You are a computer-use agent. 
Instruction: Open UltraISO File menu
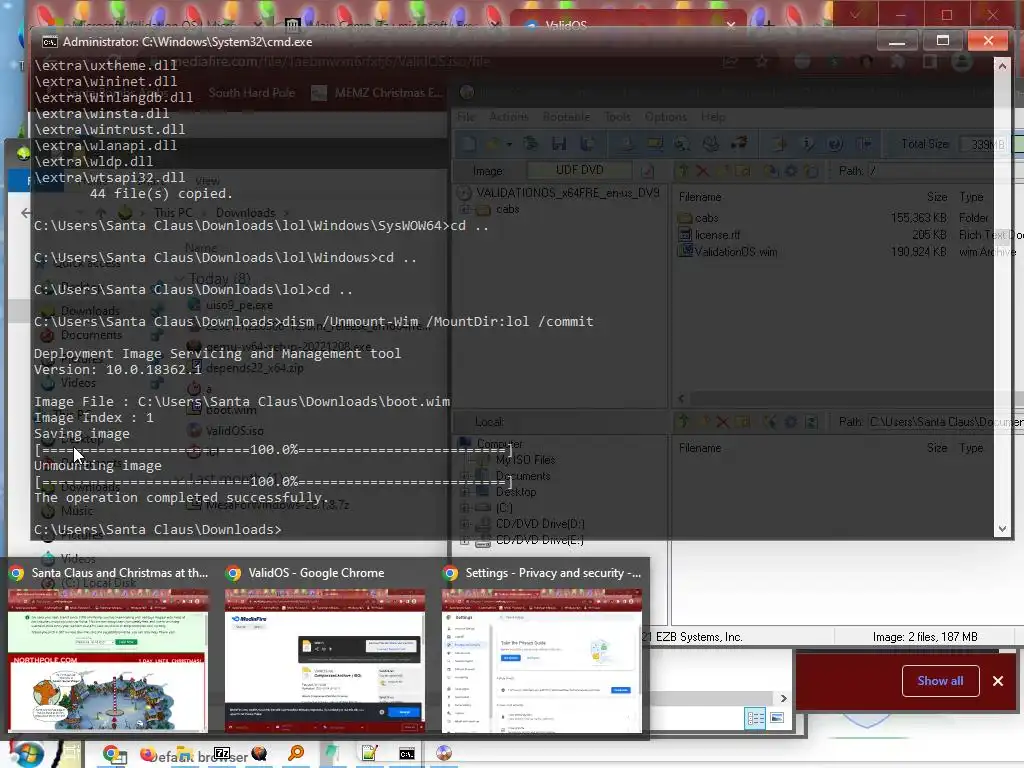coord(466,117)
